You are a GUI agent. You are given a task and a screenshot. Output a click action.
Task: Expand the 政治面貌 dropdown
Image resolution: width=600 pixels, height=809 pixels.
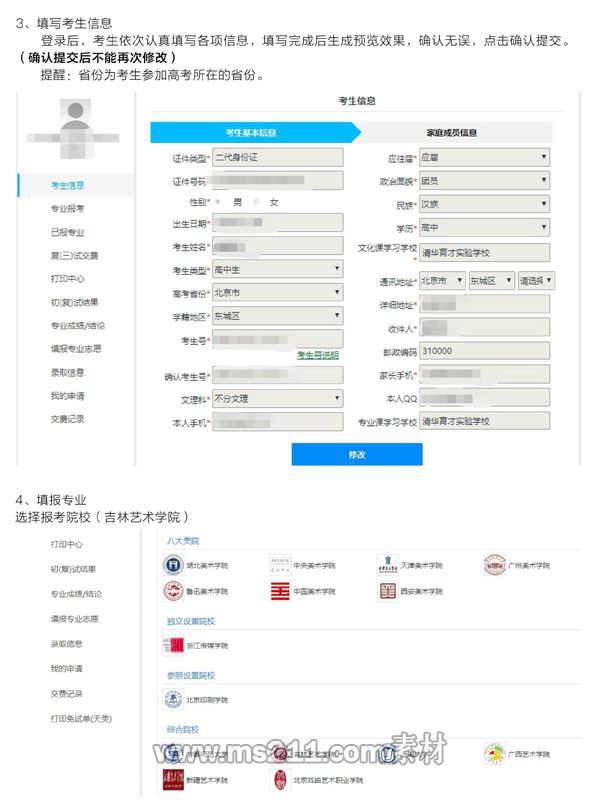(x=483, y=181)
